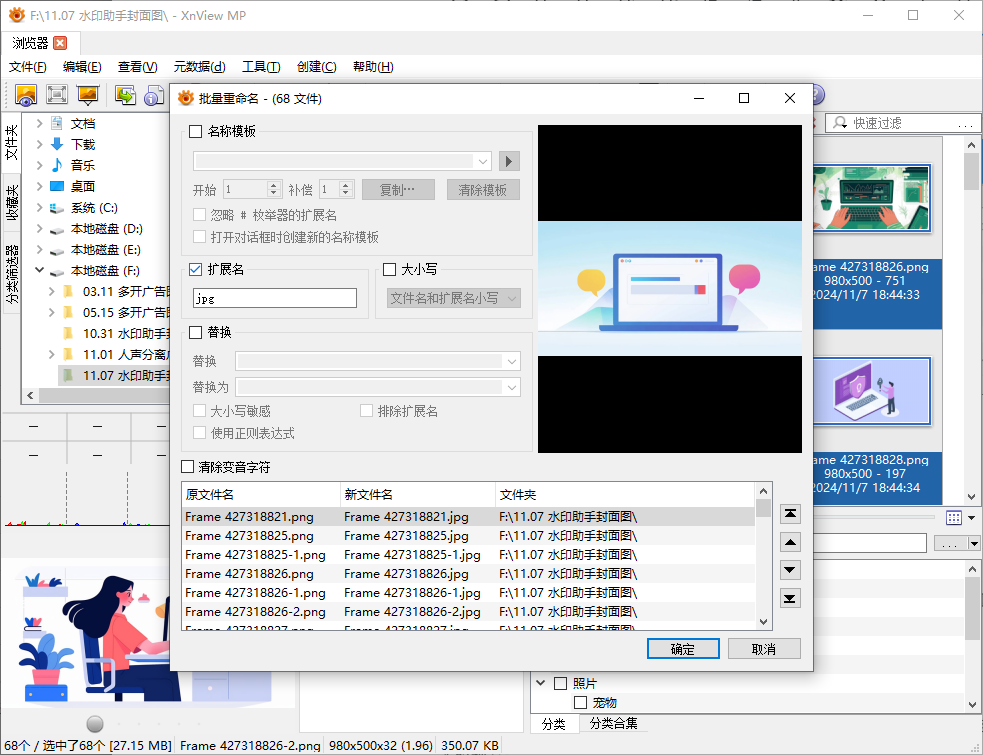Screen dimensions: 983x755
Task: Click the move-to-bottom arrow button
Action: (790, 598)
